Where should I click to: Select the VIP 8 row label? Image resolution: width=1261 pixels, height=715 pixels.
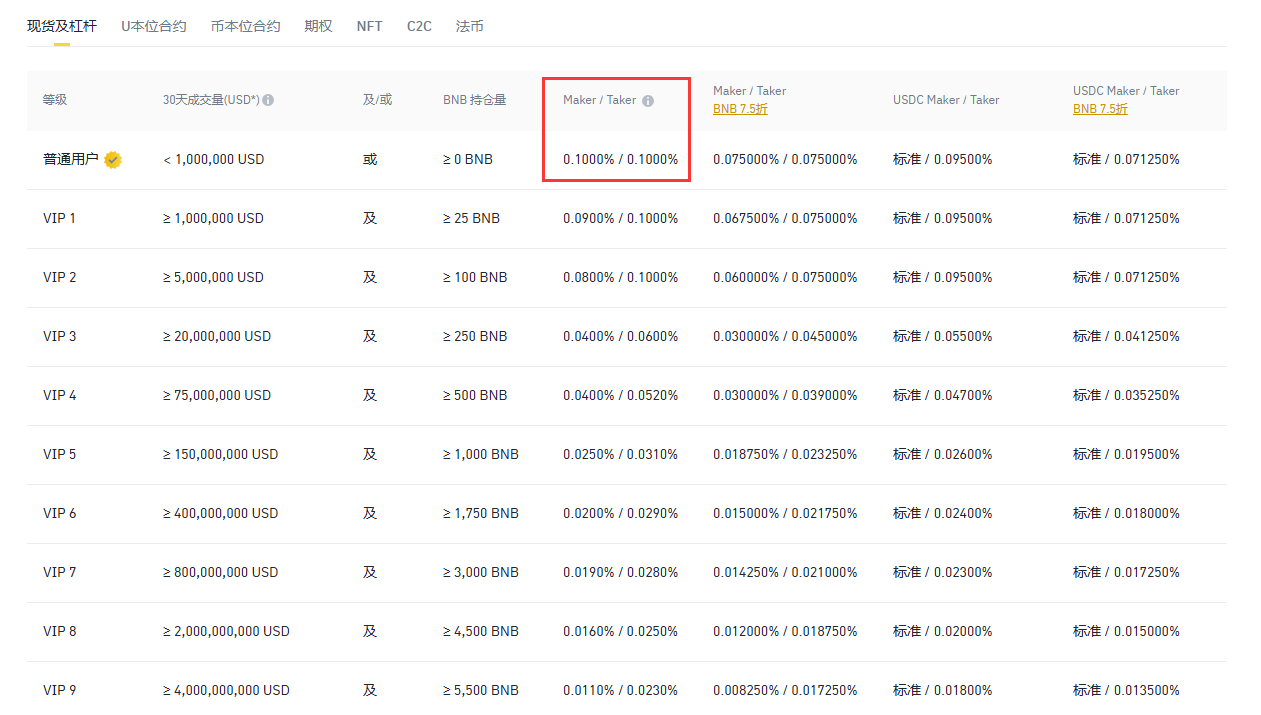[60, 631]
